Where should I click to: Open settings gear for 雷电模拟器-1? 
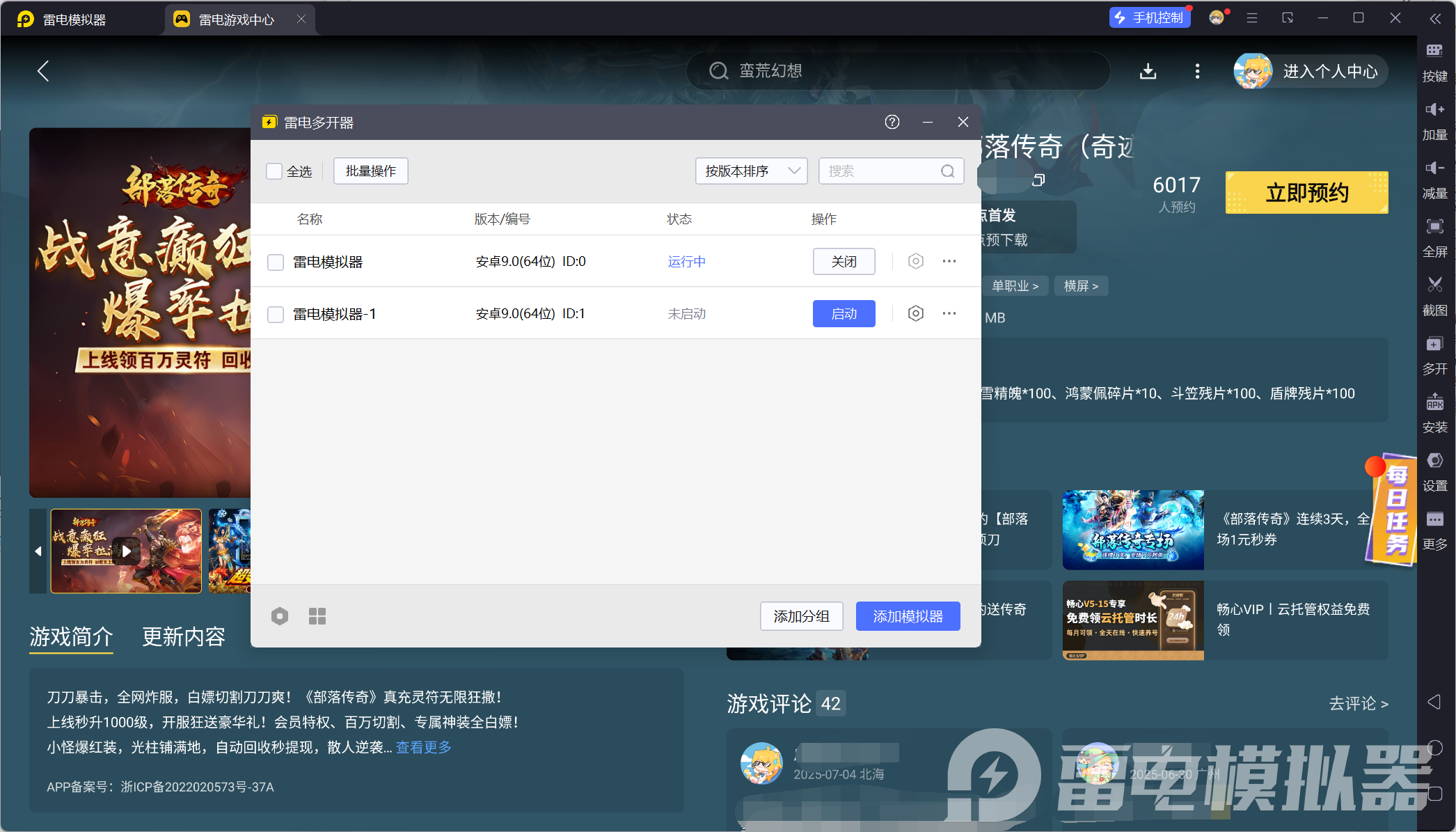[x=915, y=313]
